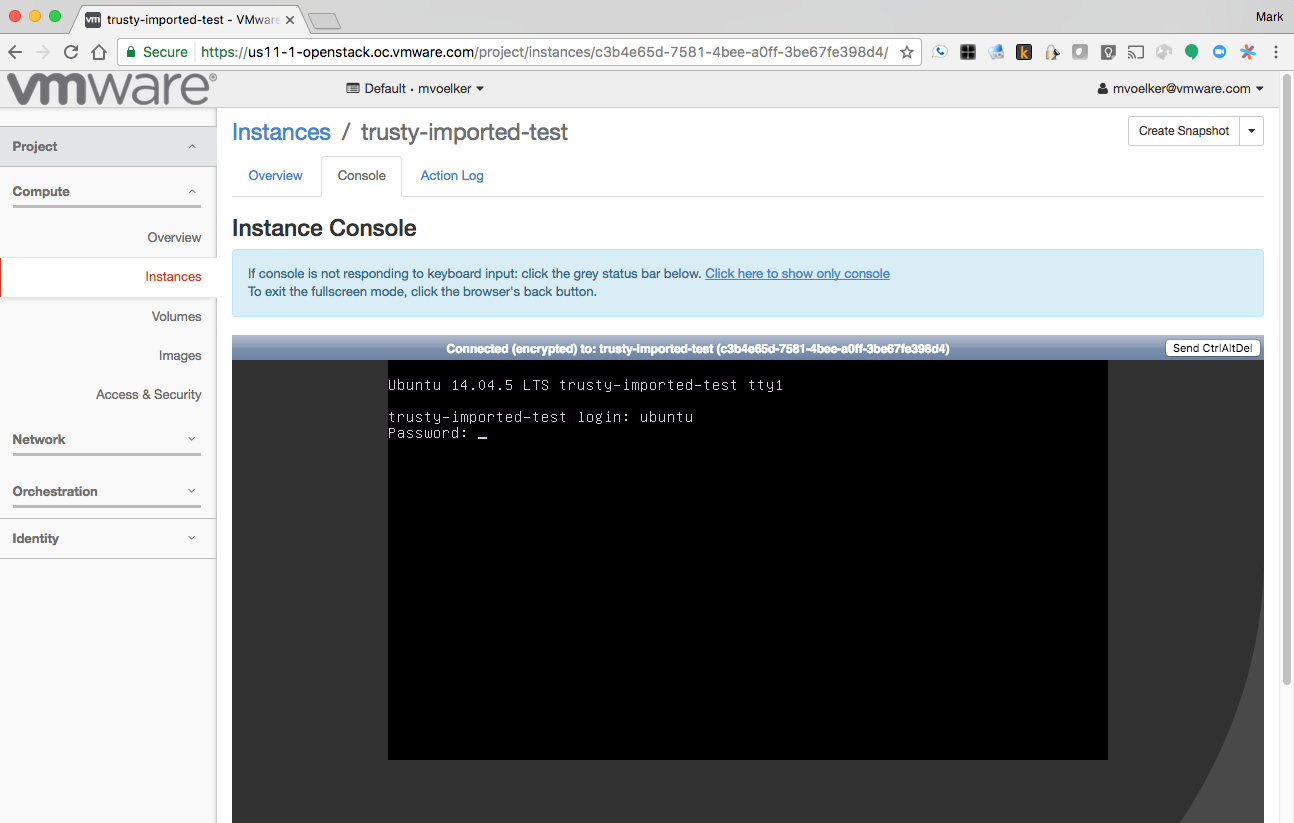Collapse the Project section

(x=108, y=146)
